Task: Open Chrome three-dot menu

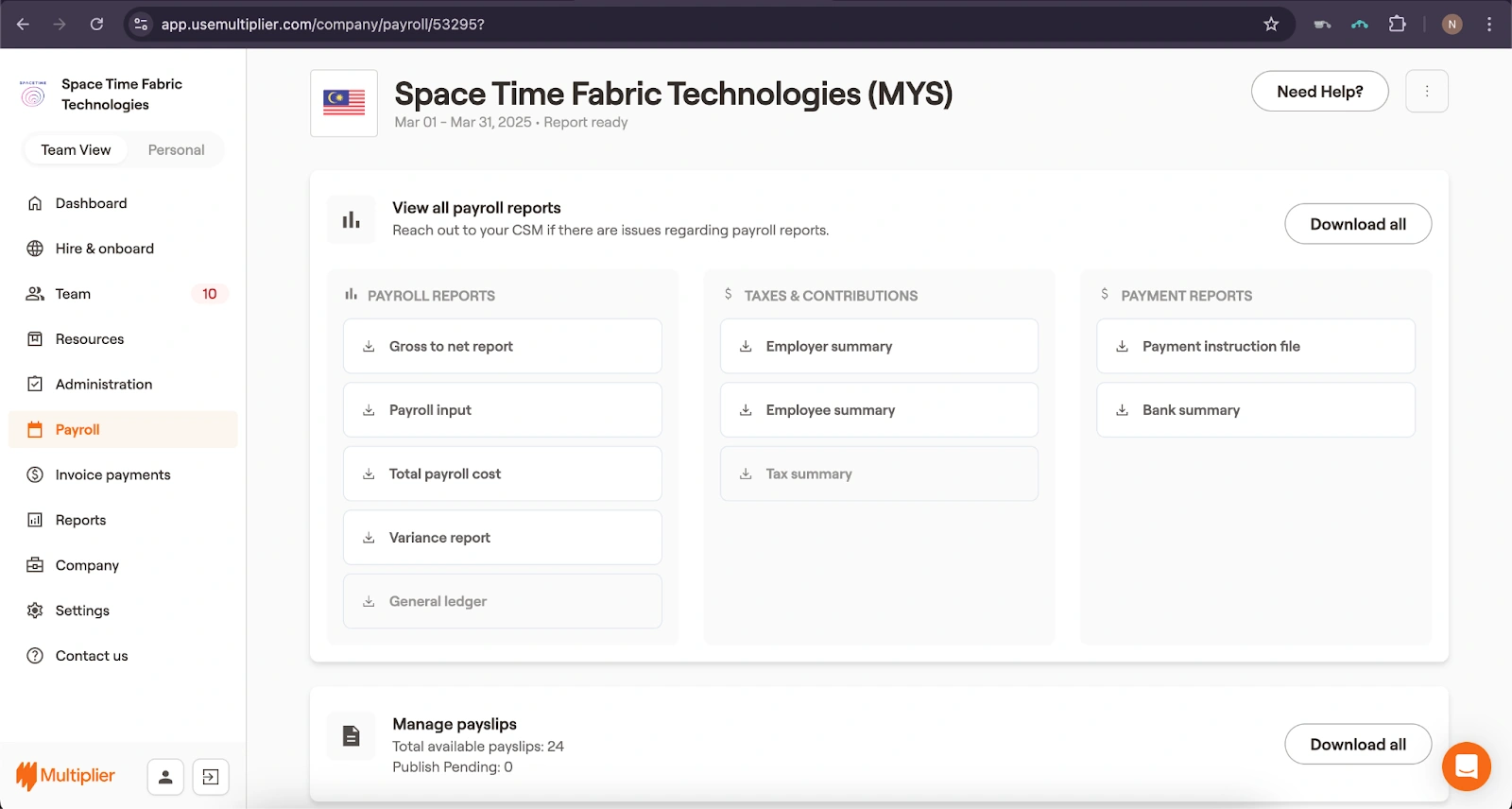Action: (x=1489, y=25)
